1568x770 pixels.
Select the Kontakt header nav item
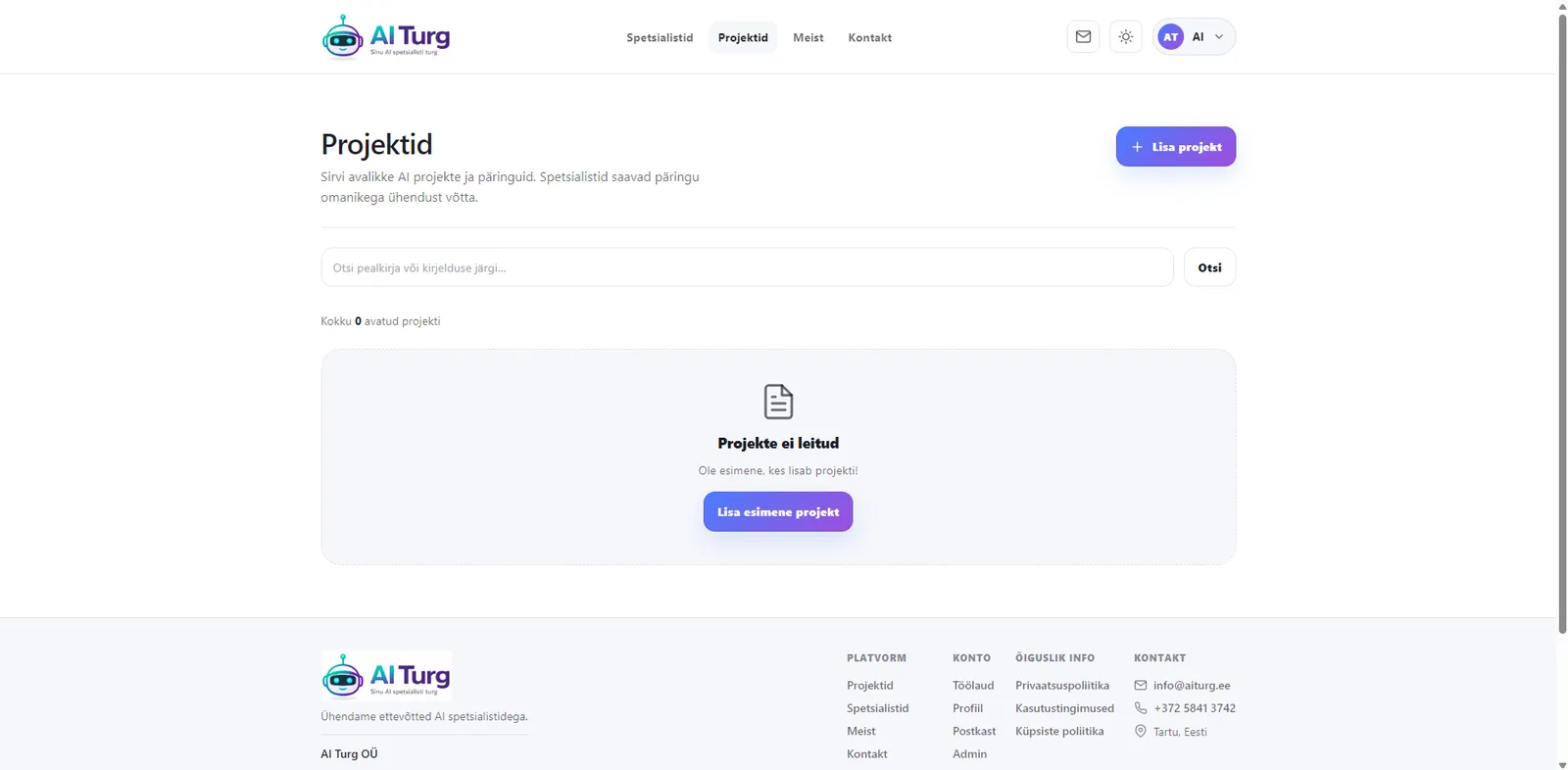click(x=869, y=38)
